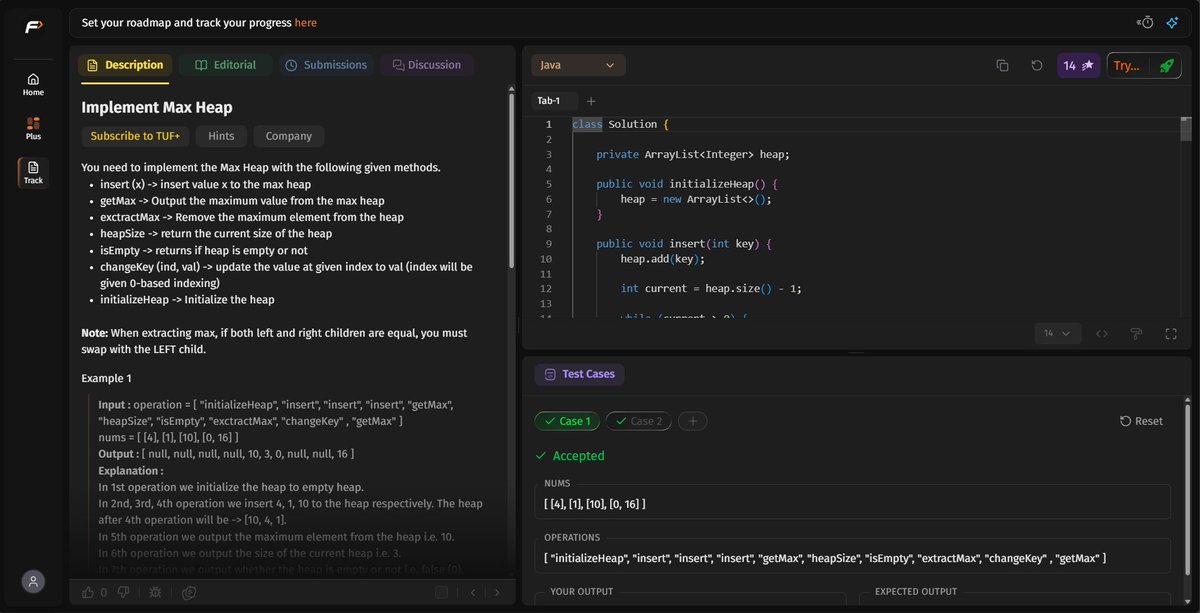Switch to the Editorial tab
The width and height of the screenshot is (1200, 613).
click(x=225, y=65)
